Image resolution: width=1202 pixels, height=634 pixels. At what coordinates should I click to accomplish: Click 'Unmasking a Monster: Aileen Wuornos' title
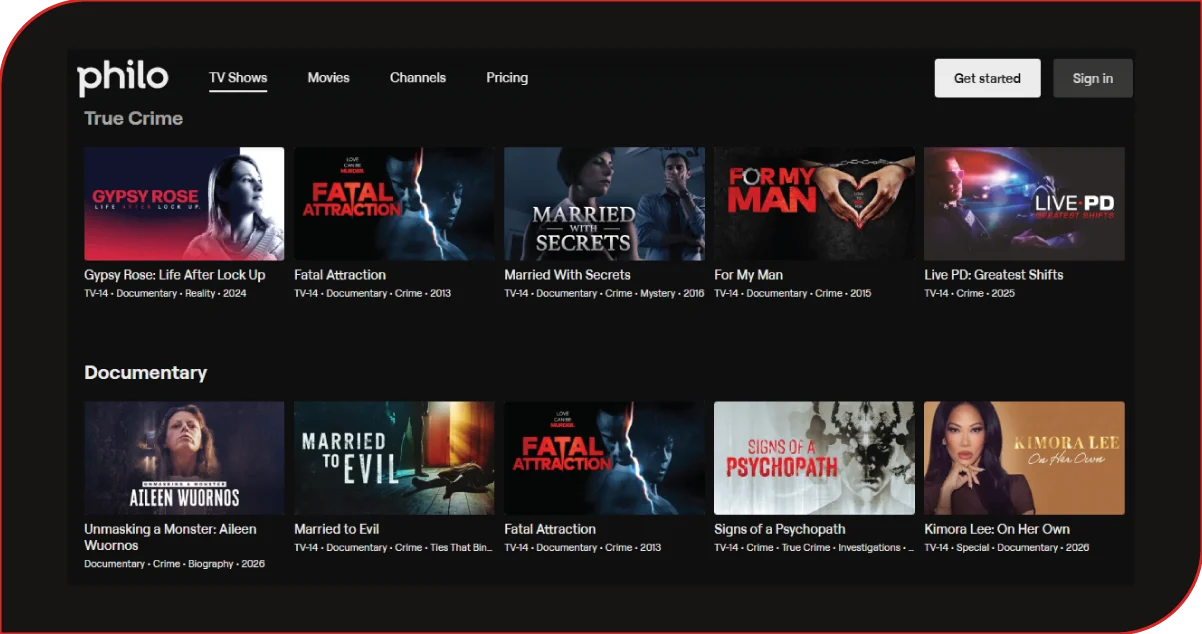coord(170,537)
